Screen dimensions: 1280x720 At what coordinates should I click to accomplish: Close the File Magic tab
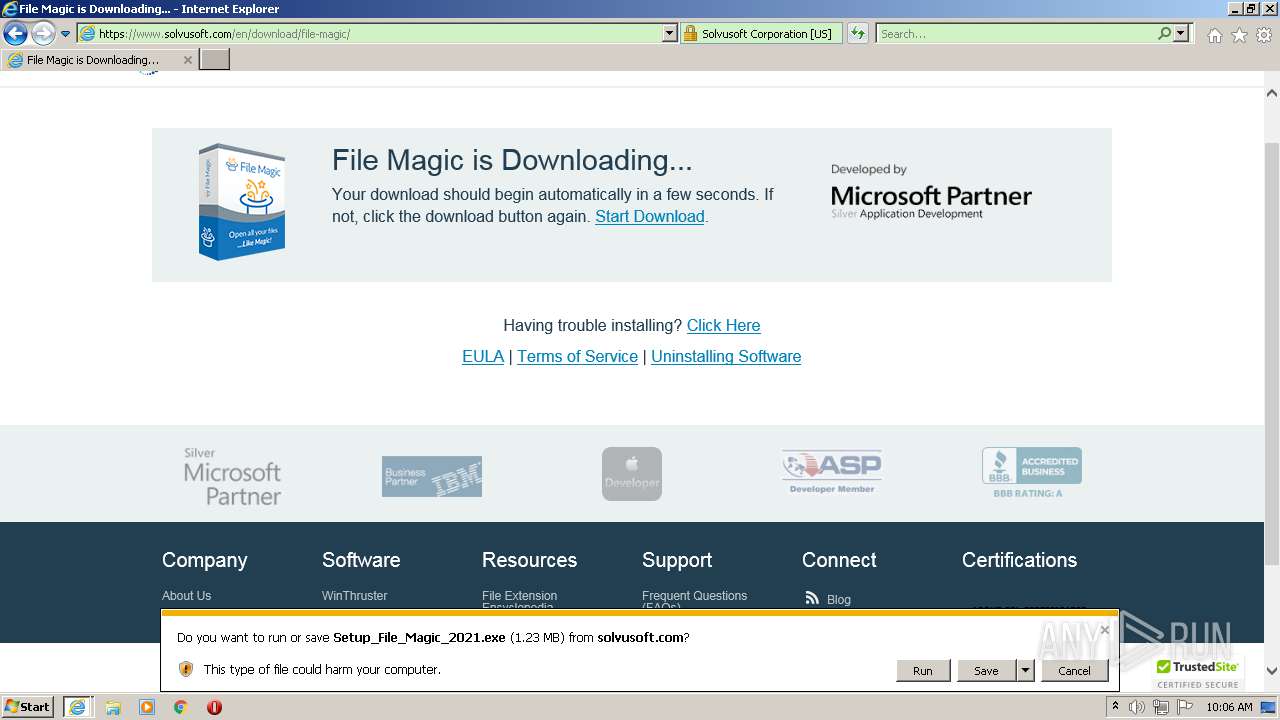tap(187, 60)
